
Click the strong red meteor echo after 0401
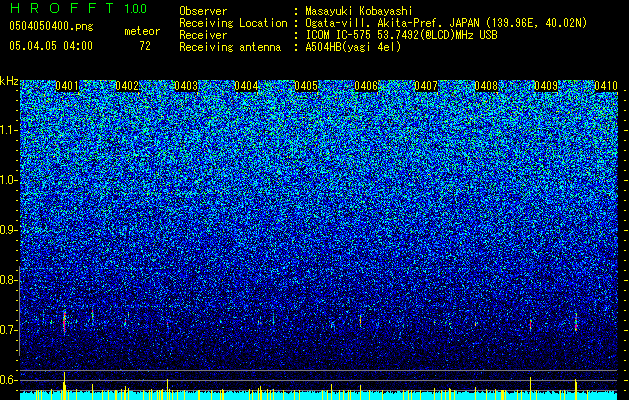pos(64,322)
